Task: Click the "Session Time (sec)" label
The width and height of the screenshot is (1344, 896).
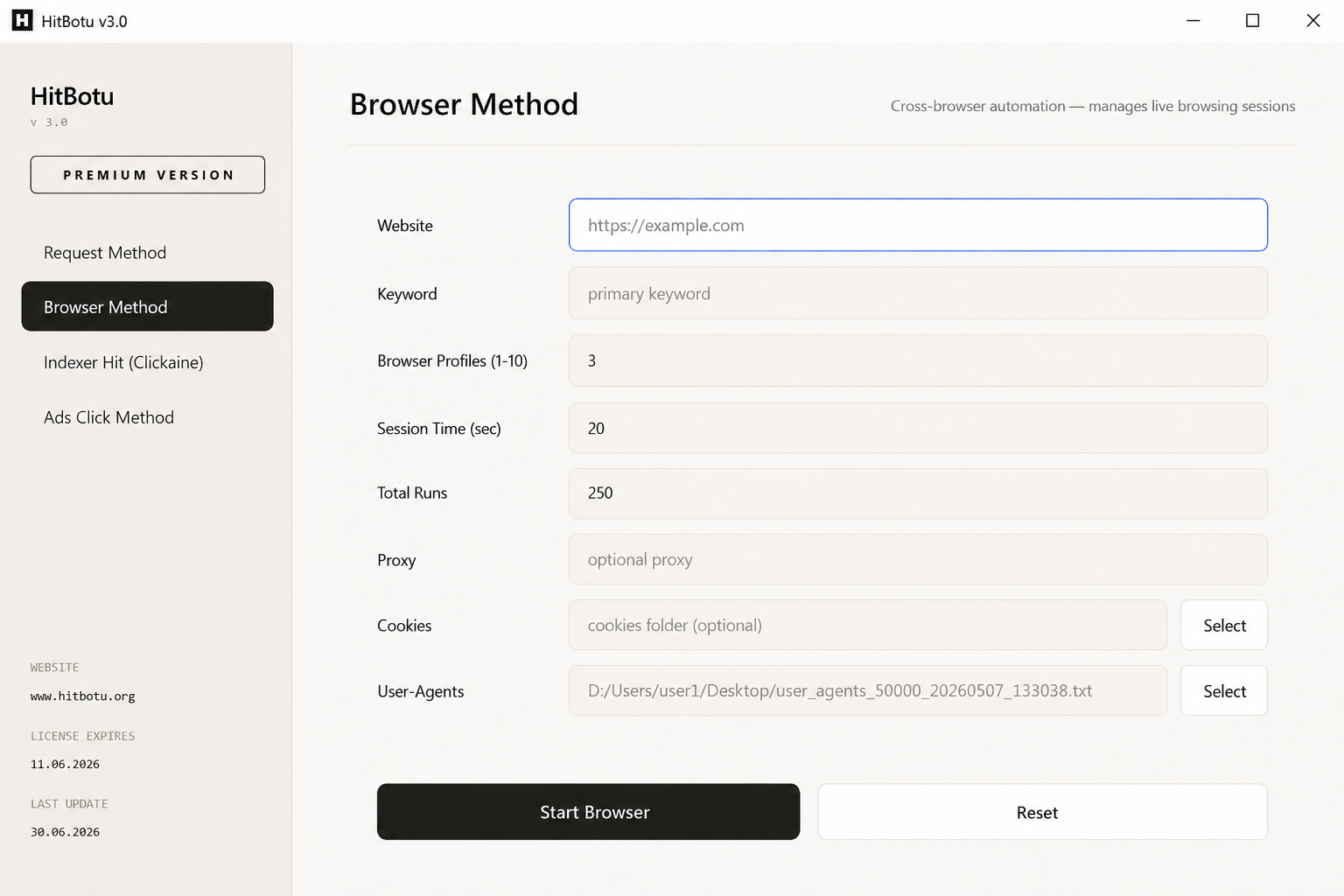Action: tap(439, 429)
